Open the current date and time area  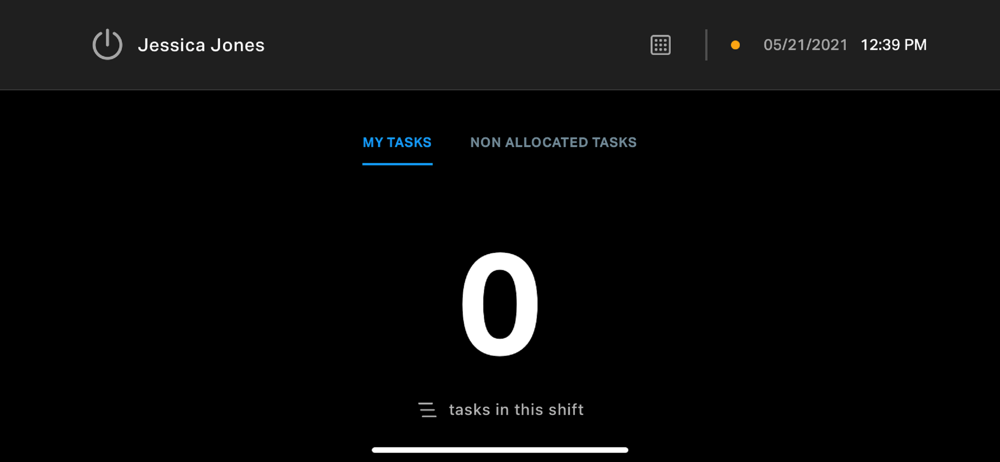(x=845, y=45)
